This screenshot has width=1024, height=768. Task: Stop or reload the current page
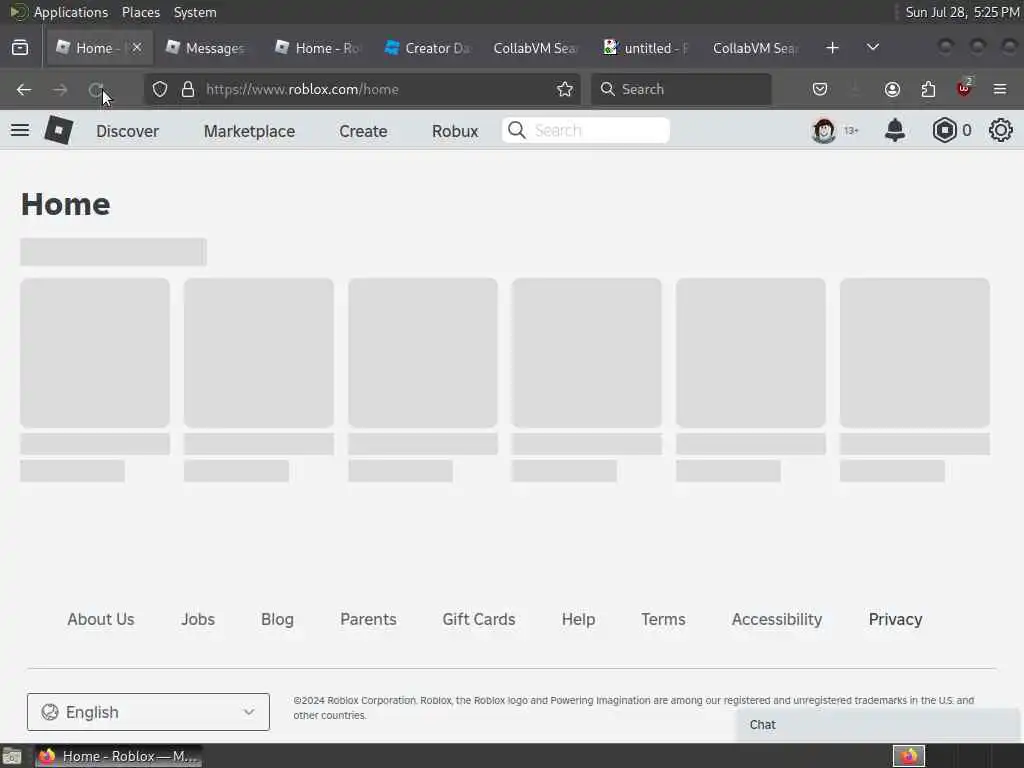(96, 89)
